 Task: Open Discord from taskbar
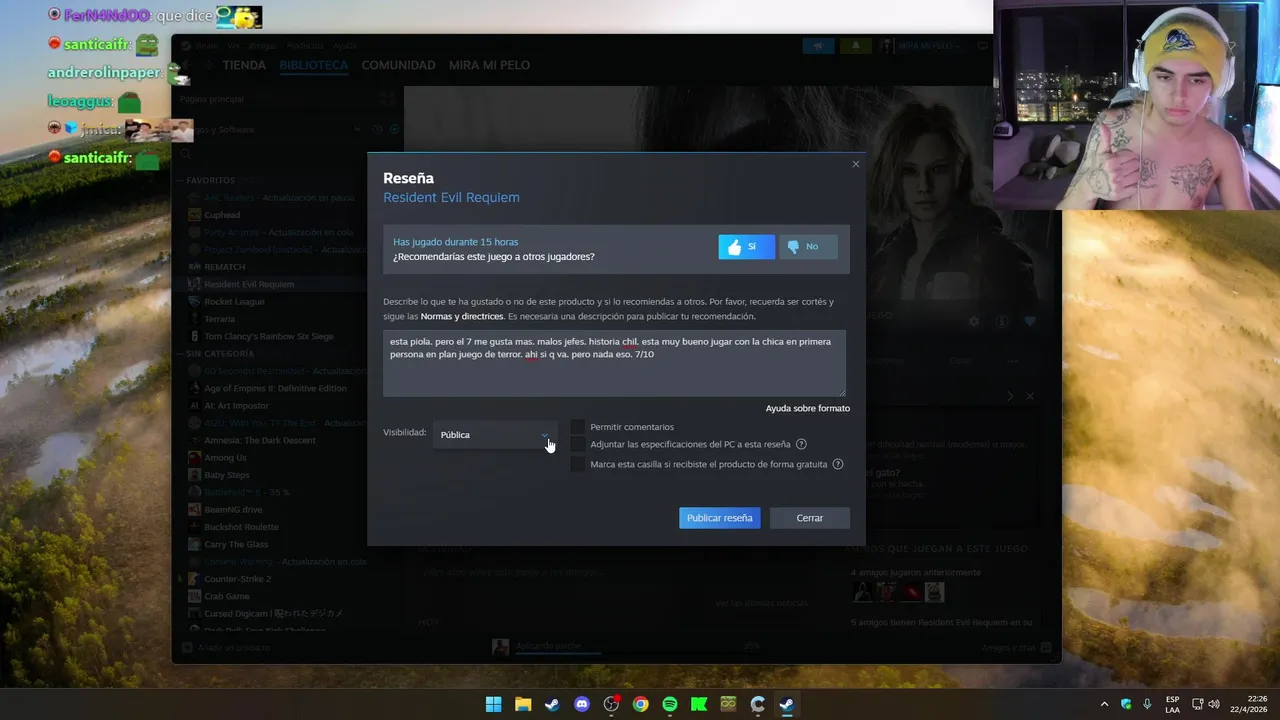pos(582,704)
